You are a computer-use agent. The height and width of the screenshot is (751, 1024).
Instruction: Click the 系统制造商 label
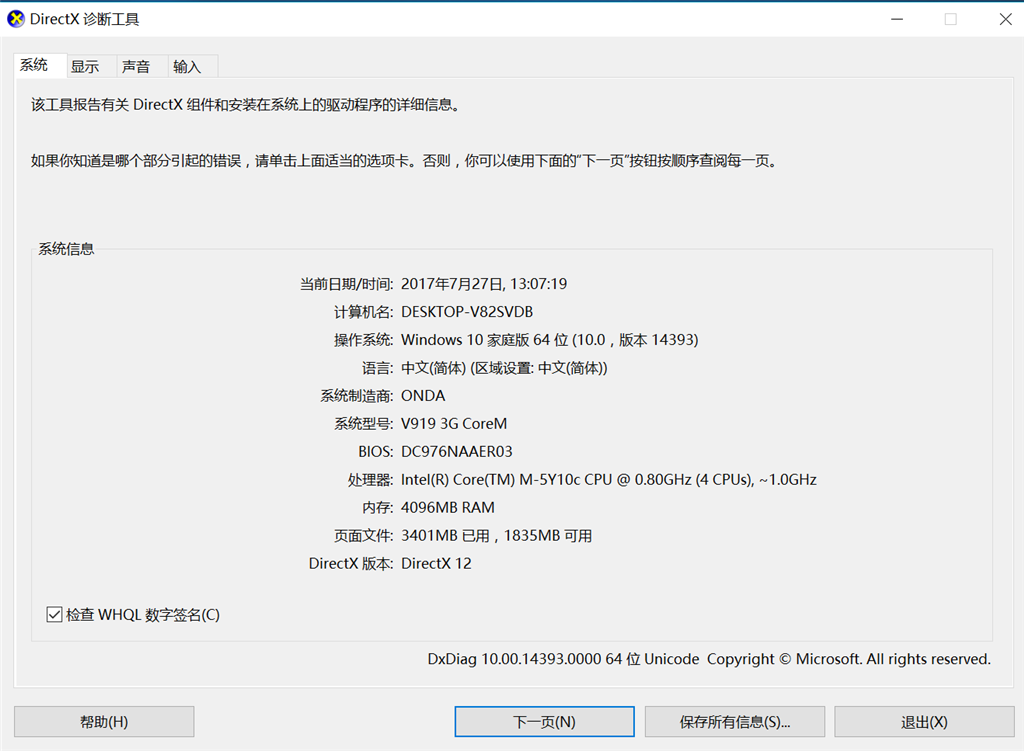click(356, 396)
